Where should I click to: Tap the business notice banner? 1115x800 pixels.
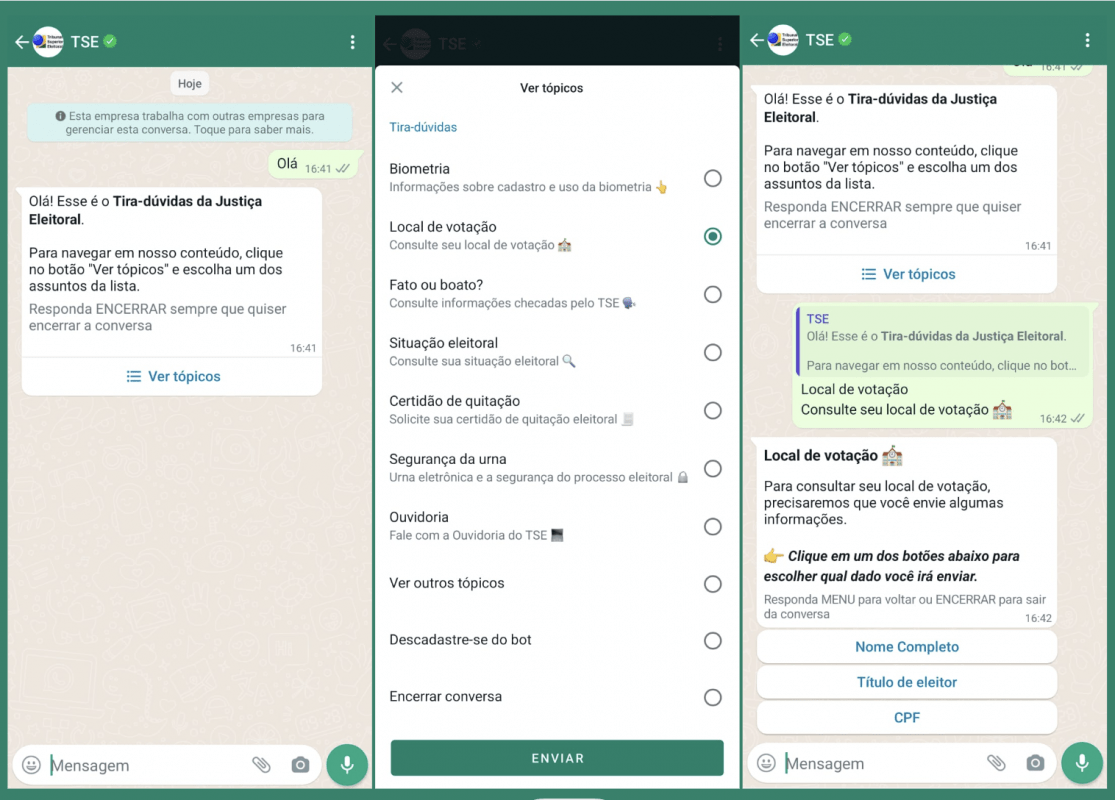pos(190,123)
